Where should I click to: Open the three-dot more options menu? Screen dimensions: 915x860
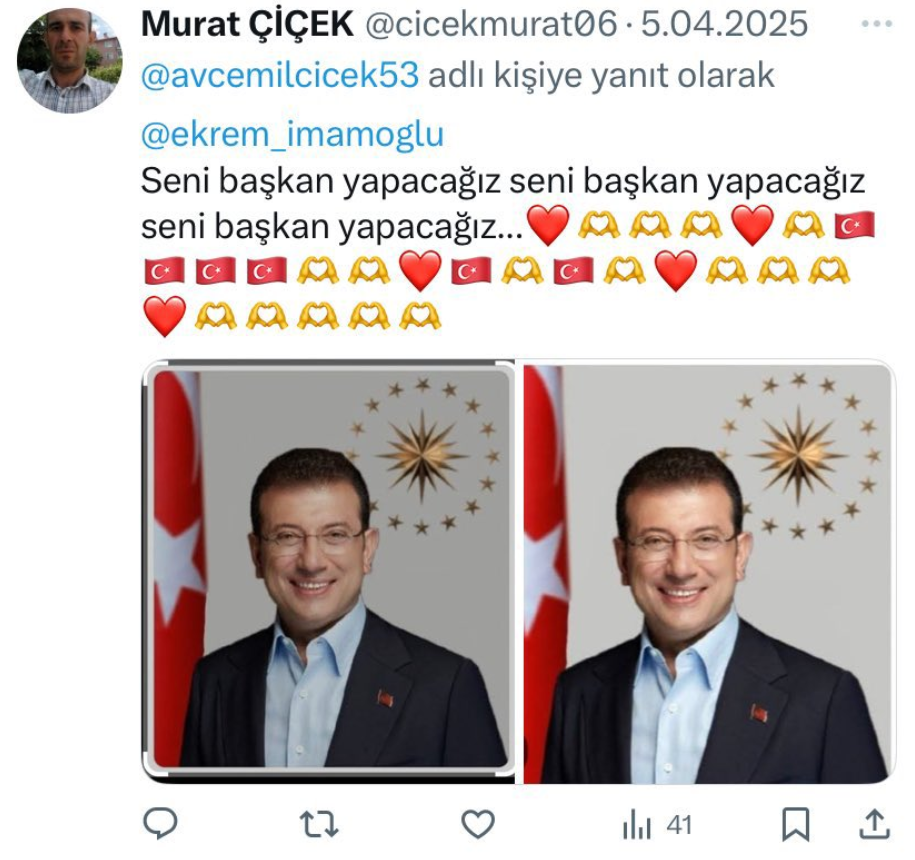click(x=877, y=24)
